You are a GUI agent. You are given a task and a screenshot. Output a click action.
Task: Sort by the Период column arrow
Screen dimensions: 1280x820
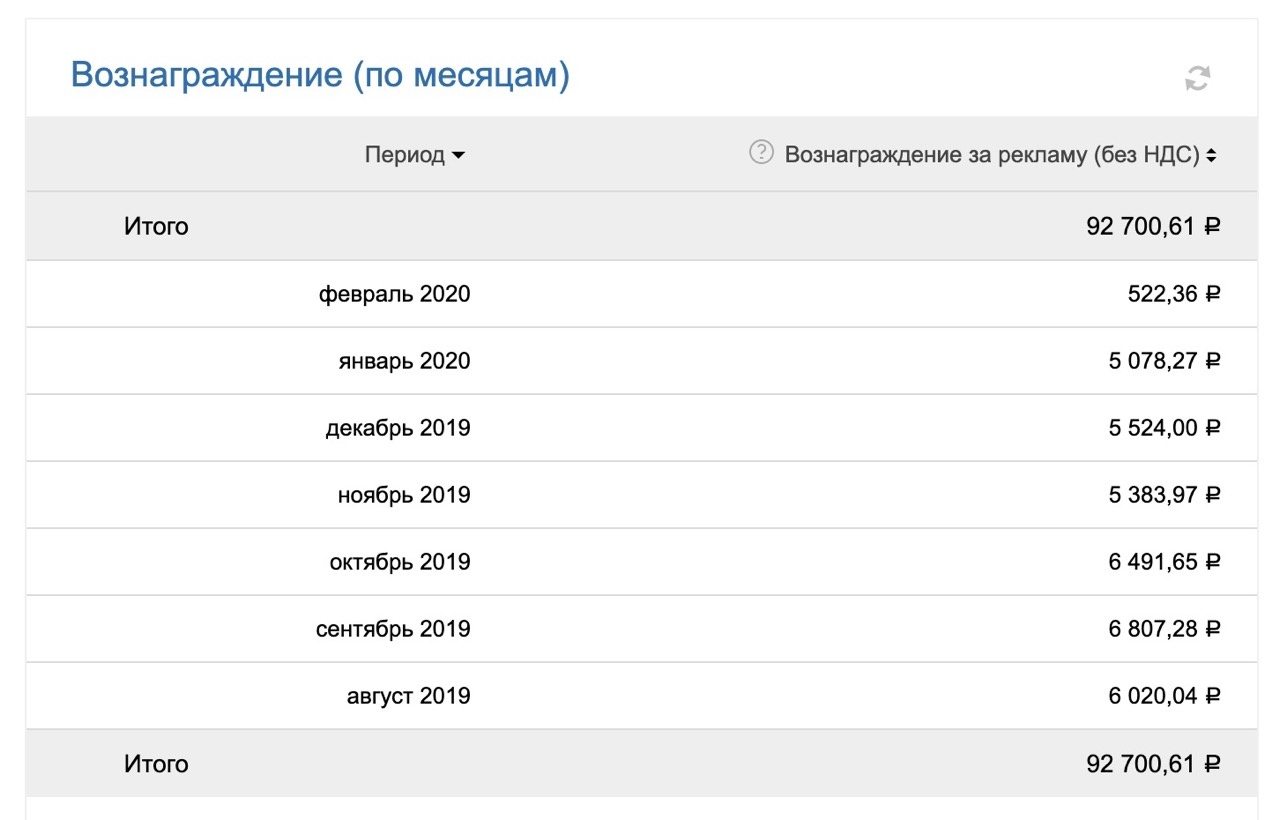[x=459, y=156]
